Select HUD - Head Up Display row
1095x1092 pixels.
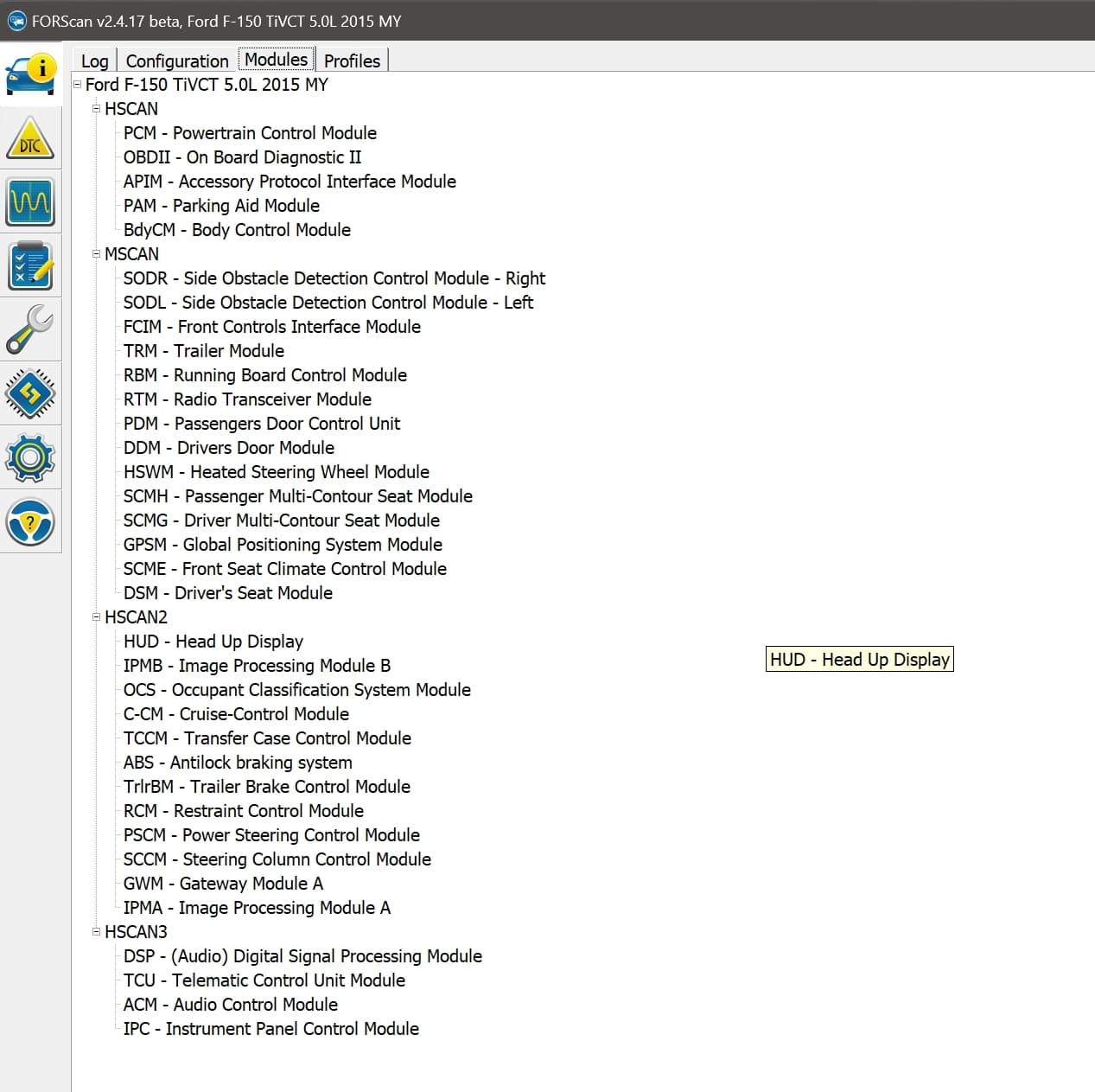tap(213, 642)
